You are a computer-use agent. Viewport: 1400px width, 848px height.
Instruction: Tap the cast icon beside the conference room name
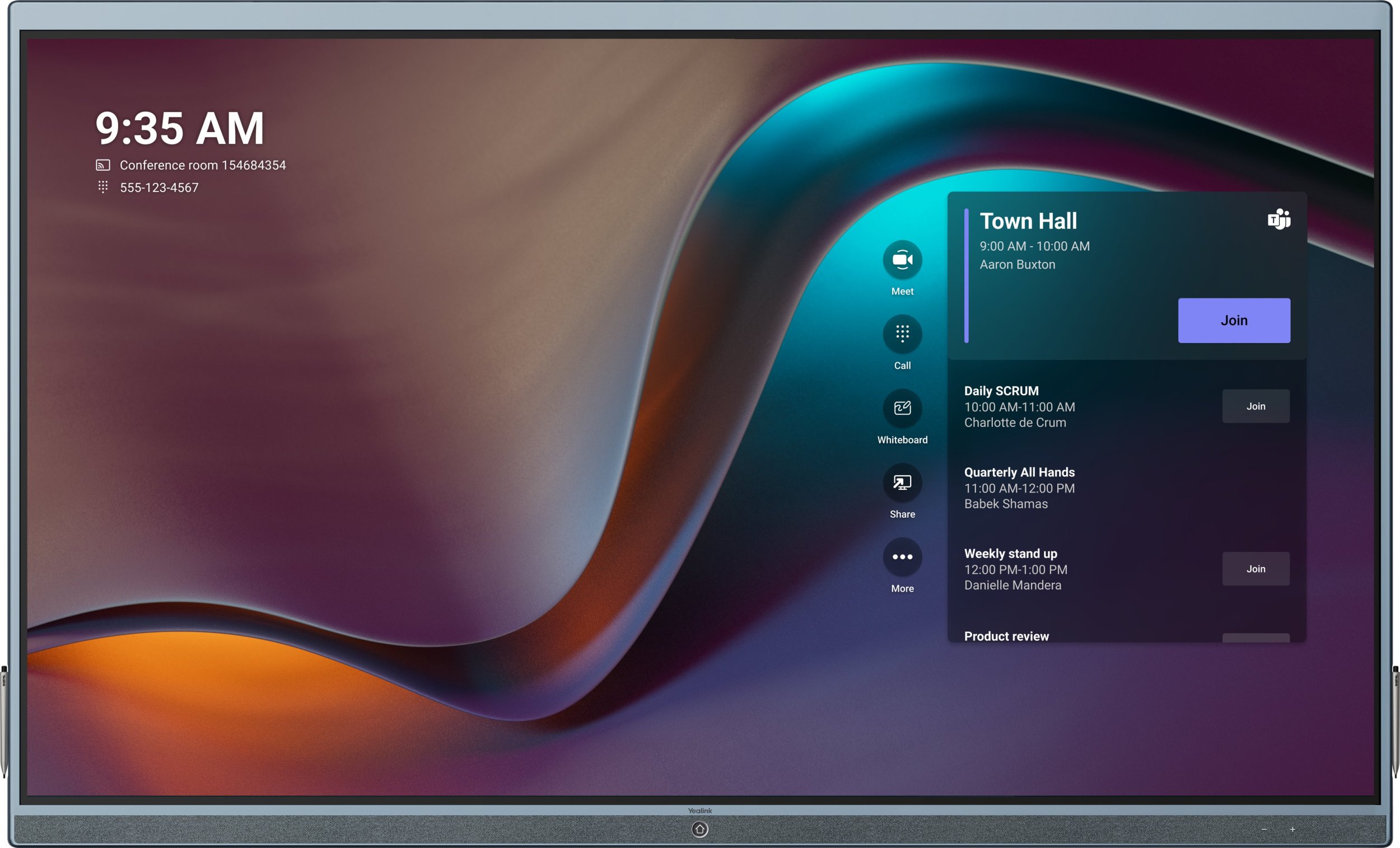coord(102,165)
